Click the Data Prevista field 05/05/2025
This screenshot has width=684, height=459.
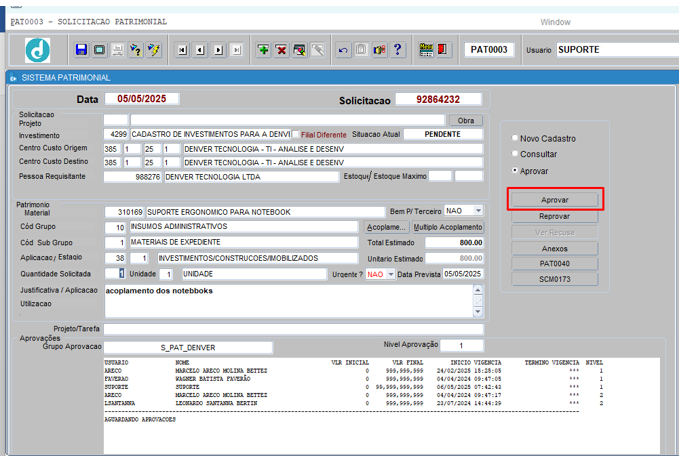pos(462,274)
